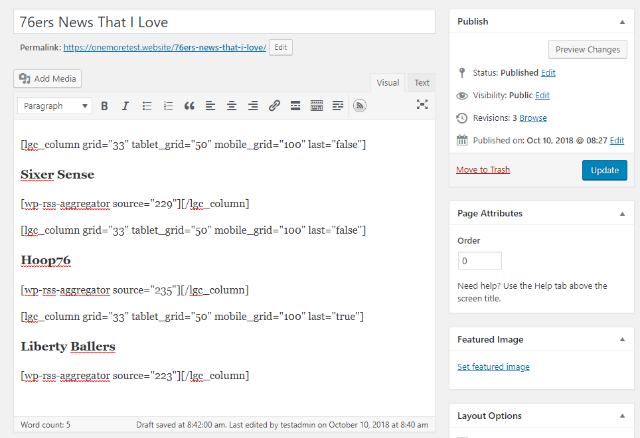Click the source="223" shortcode line
This screenshot has height=438, width=640.
pos(135,376)
